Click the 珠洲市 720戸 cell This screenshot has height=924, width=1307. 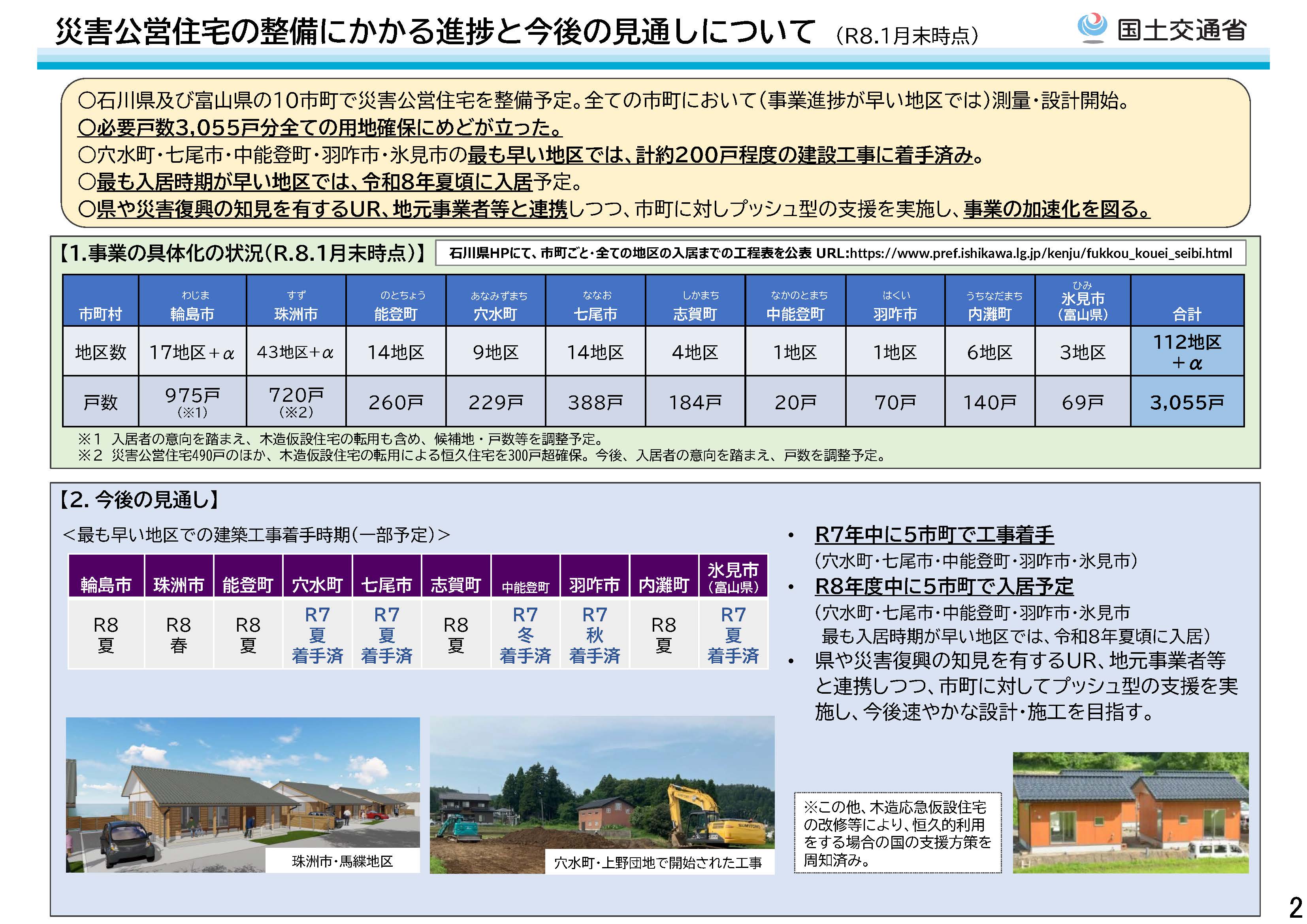296,401
